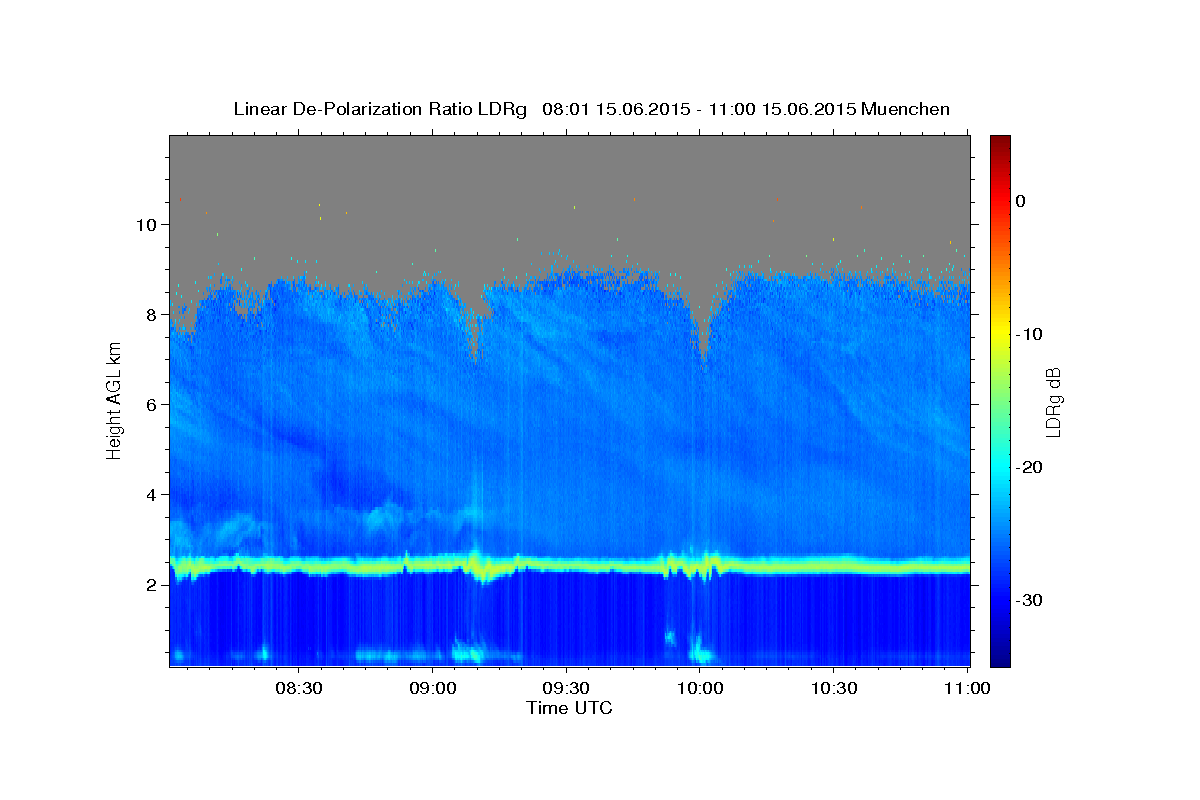Click the dark red top of colorbar
Screen dimensions: 1200x800
tap(1000, 143)
